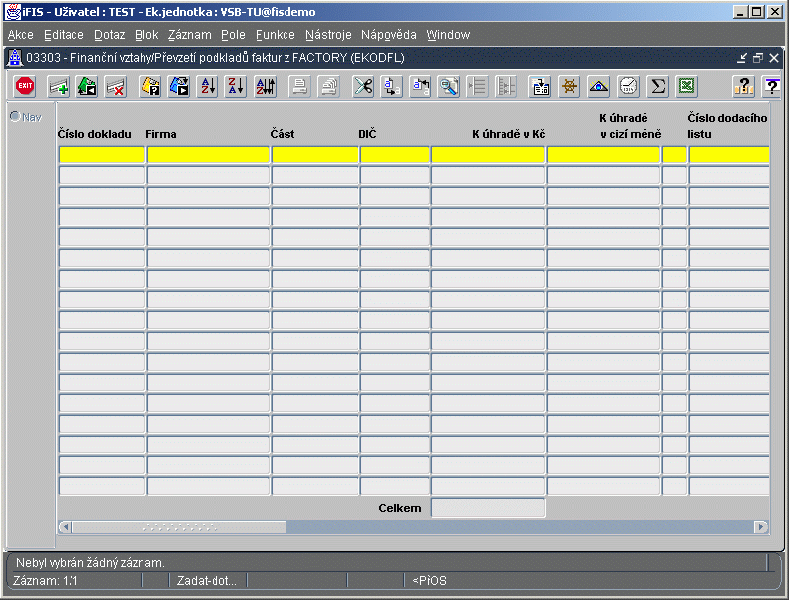Click the Celkem total field
This screenshot has width=789, height=600.
488,508
